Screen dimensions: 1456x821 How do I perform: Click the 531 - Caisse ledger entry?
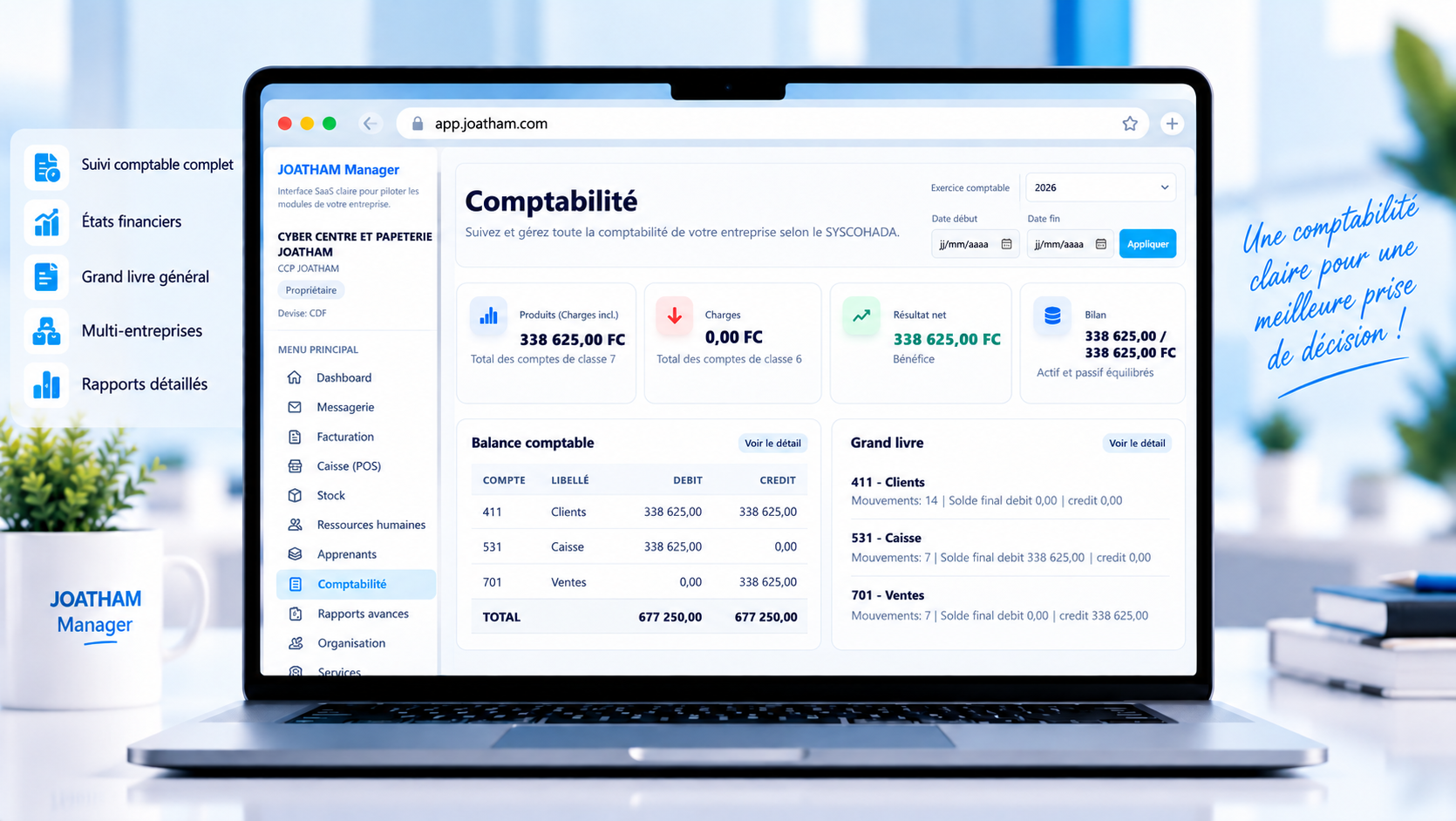[x=1010, y=547]
